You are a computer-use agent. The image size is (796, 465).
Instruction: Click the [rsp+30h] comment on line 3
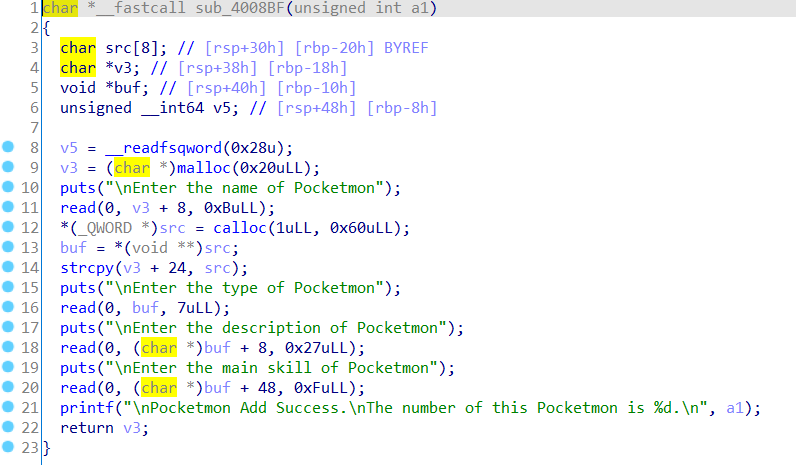click(x=244, y=48)
